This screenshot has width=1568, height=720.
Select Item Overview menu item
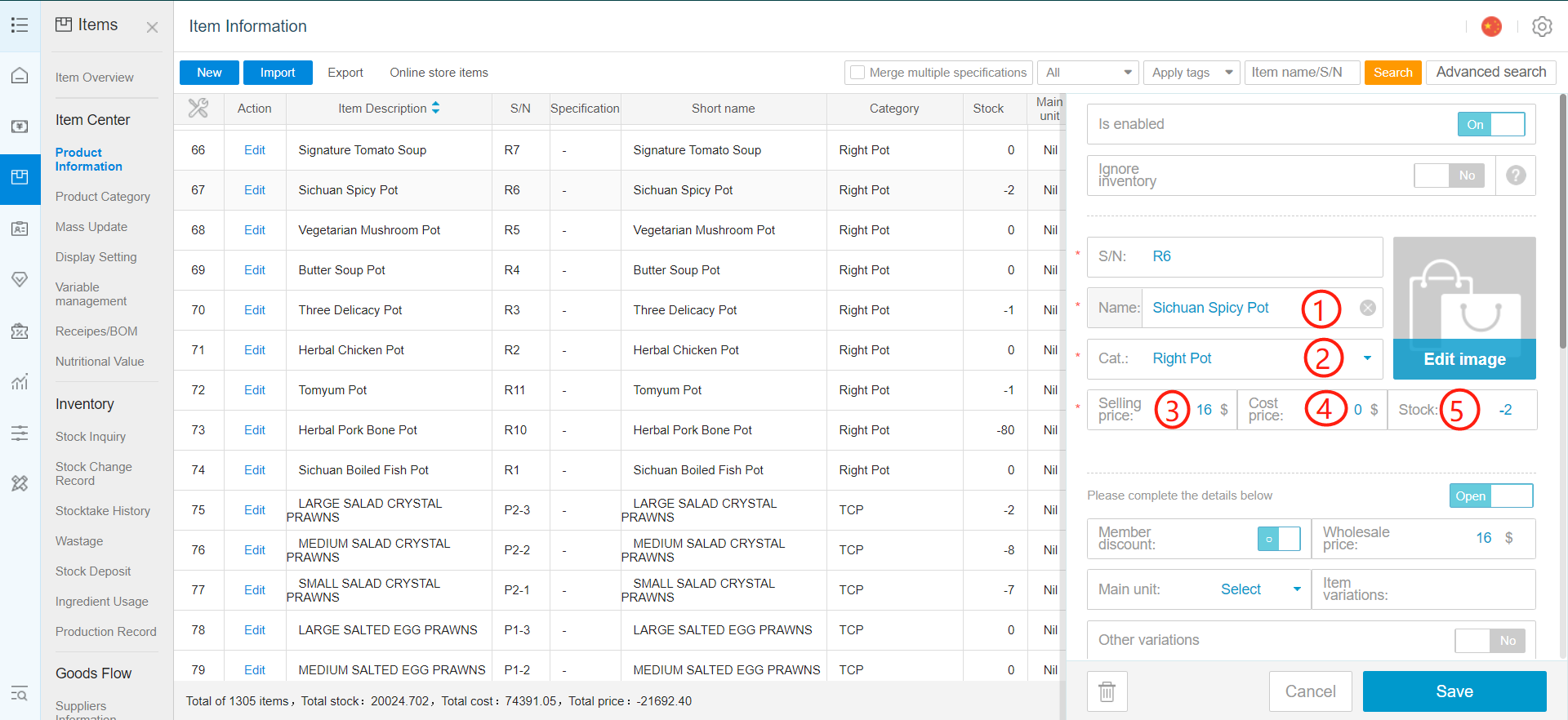(95, 78)
